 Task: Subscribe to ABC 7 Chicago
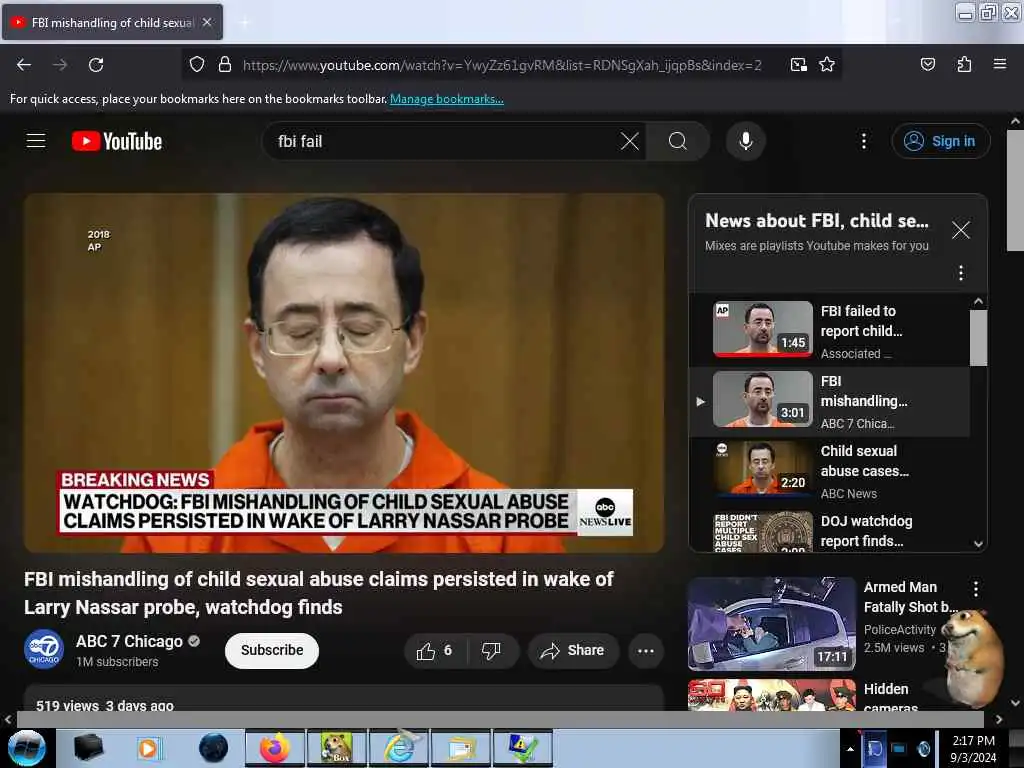pos(272,650)
